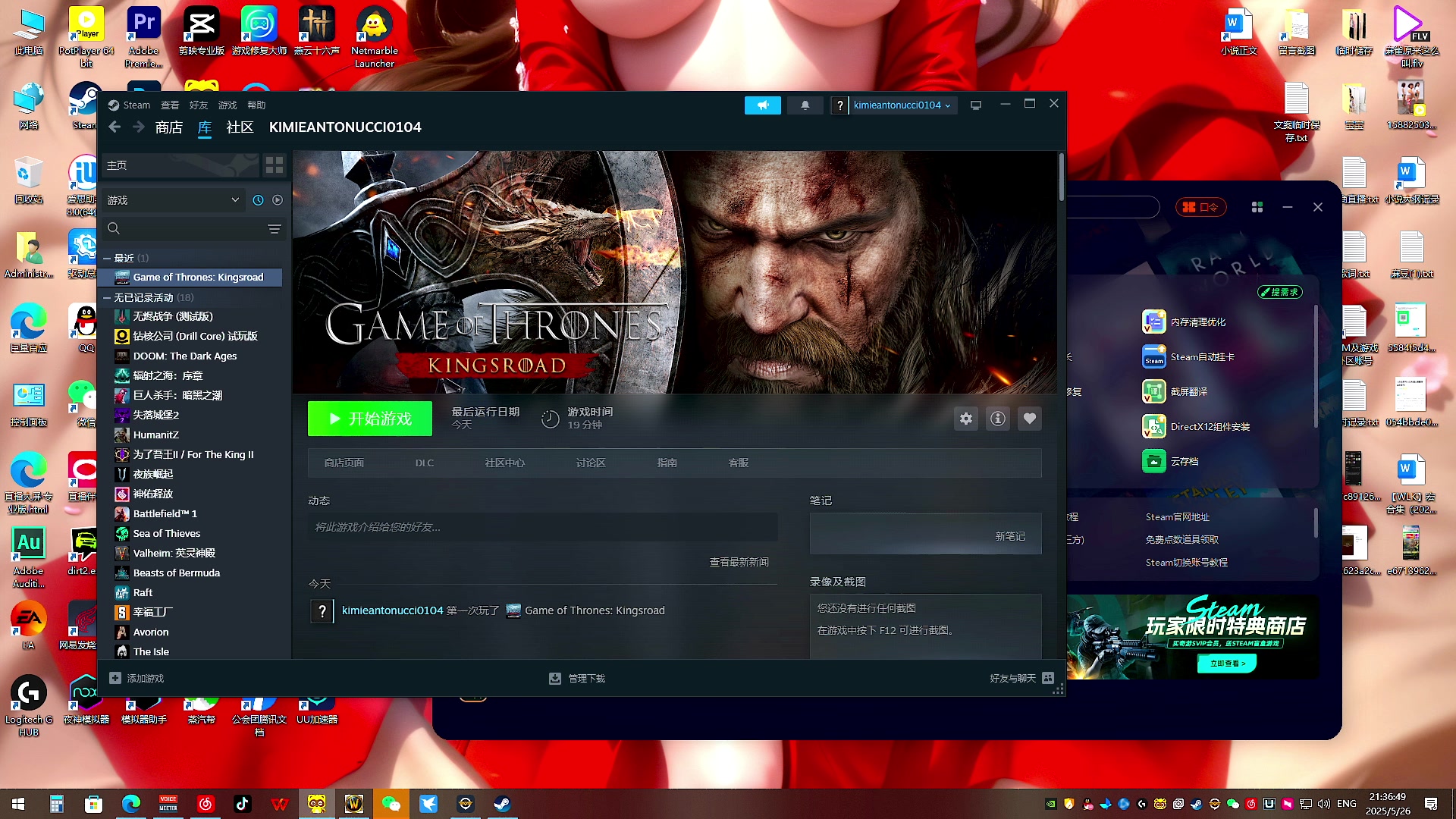Open the 商店页面 game tab
Image resolution: width=1456 pixels, height=819 pixels.
(x=344, y=463)
